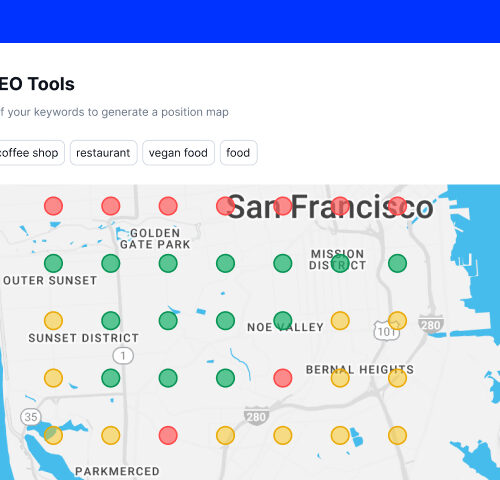Viewport: 500px width, 480px height.
Task: Click the red marker overlapping the "S" in San
Action: (x=225, y=206)
